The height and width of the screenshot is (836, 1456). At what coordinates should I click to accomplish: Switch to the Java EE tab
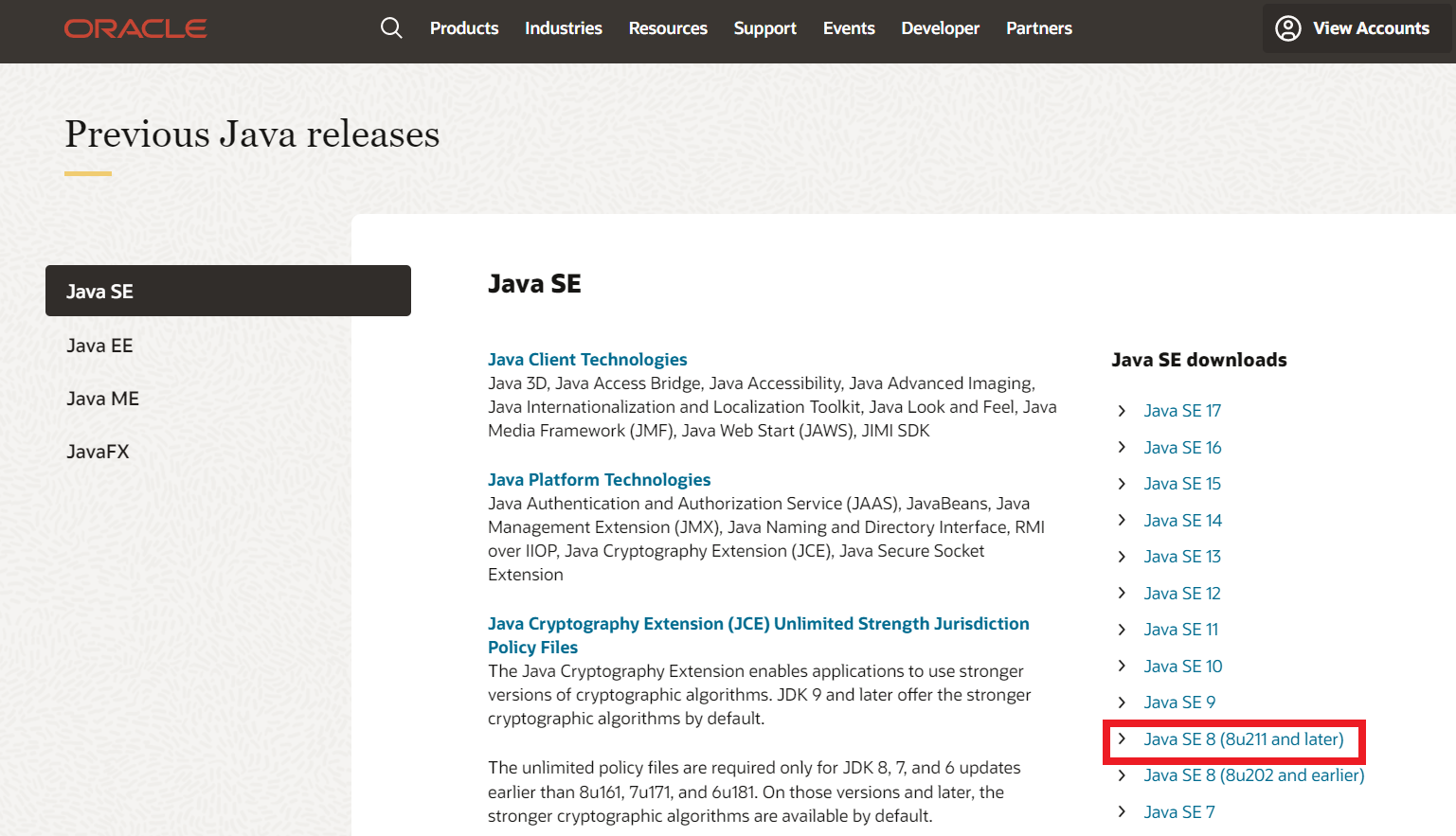[x=99, y=346]
